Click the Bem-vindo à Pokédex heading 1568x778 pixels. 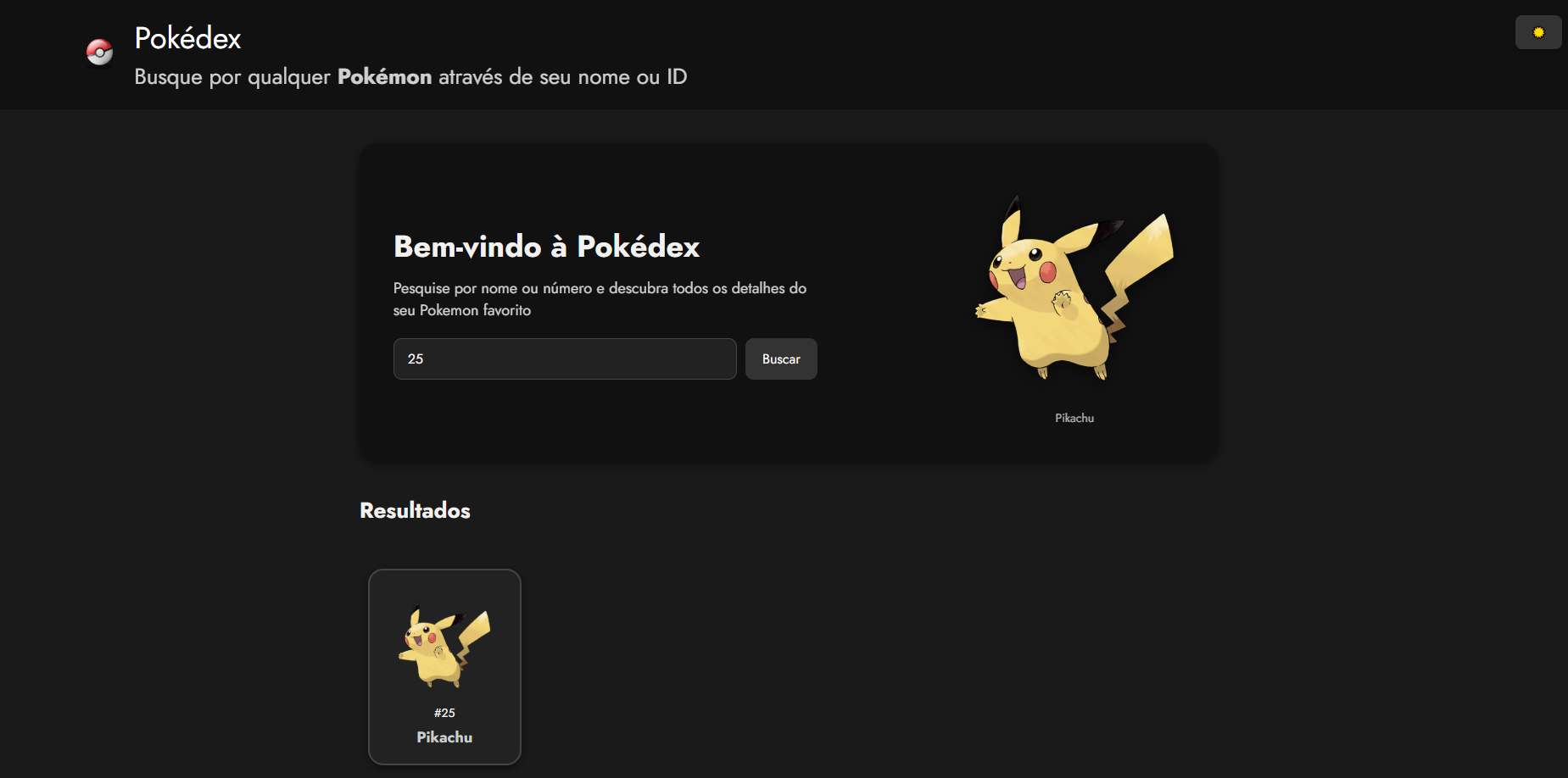(545, 247)
